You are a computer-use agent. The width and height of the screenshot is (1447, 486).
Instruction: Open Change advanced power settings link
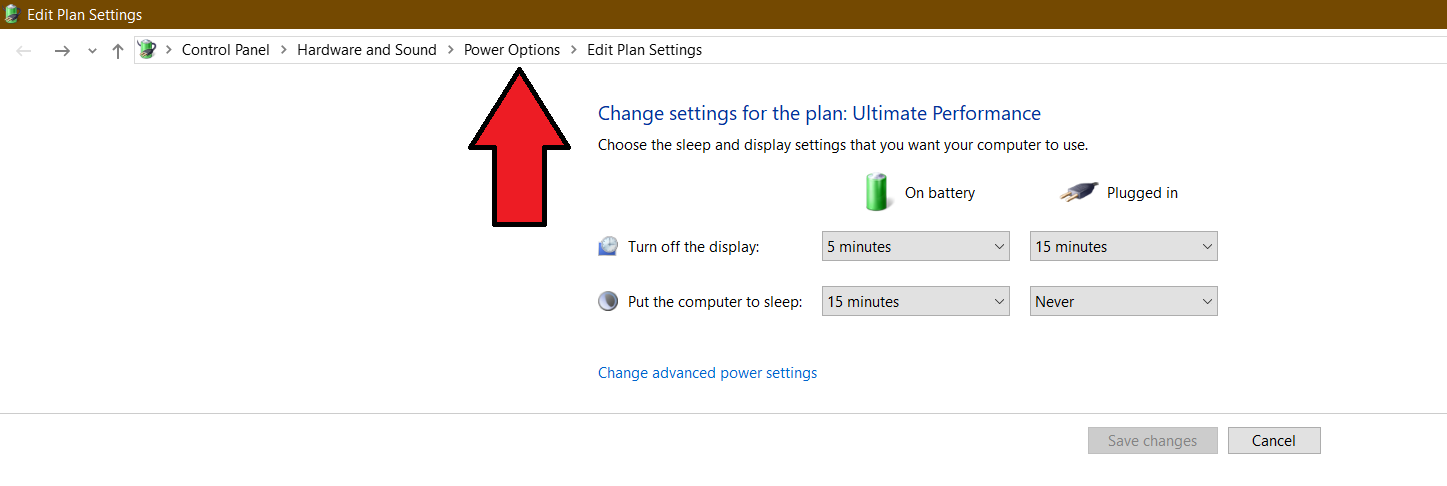(x=707, y=373)
